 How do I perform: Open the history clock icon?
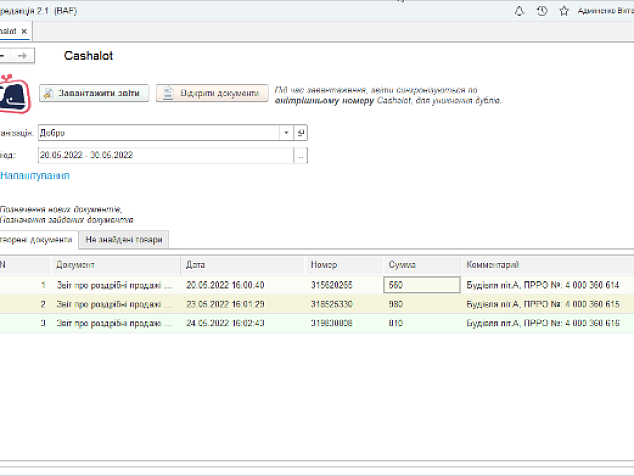coord(542,11)
